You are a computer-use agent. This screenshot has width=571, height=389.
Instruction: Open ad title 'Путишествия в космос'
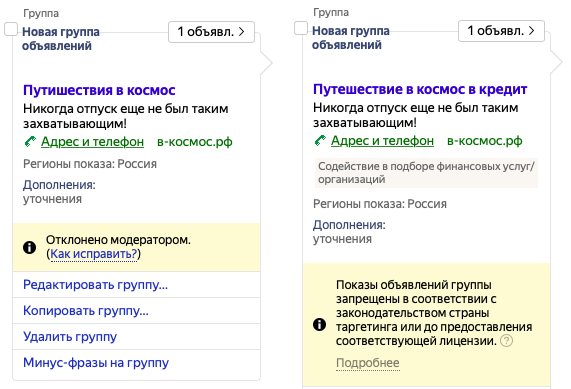99,90
